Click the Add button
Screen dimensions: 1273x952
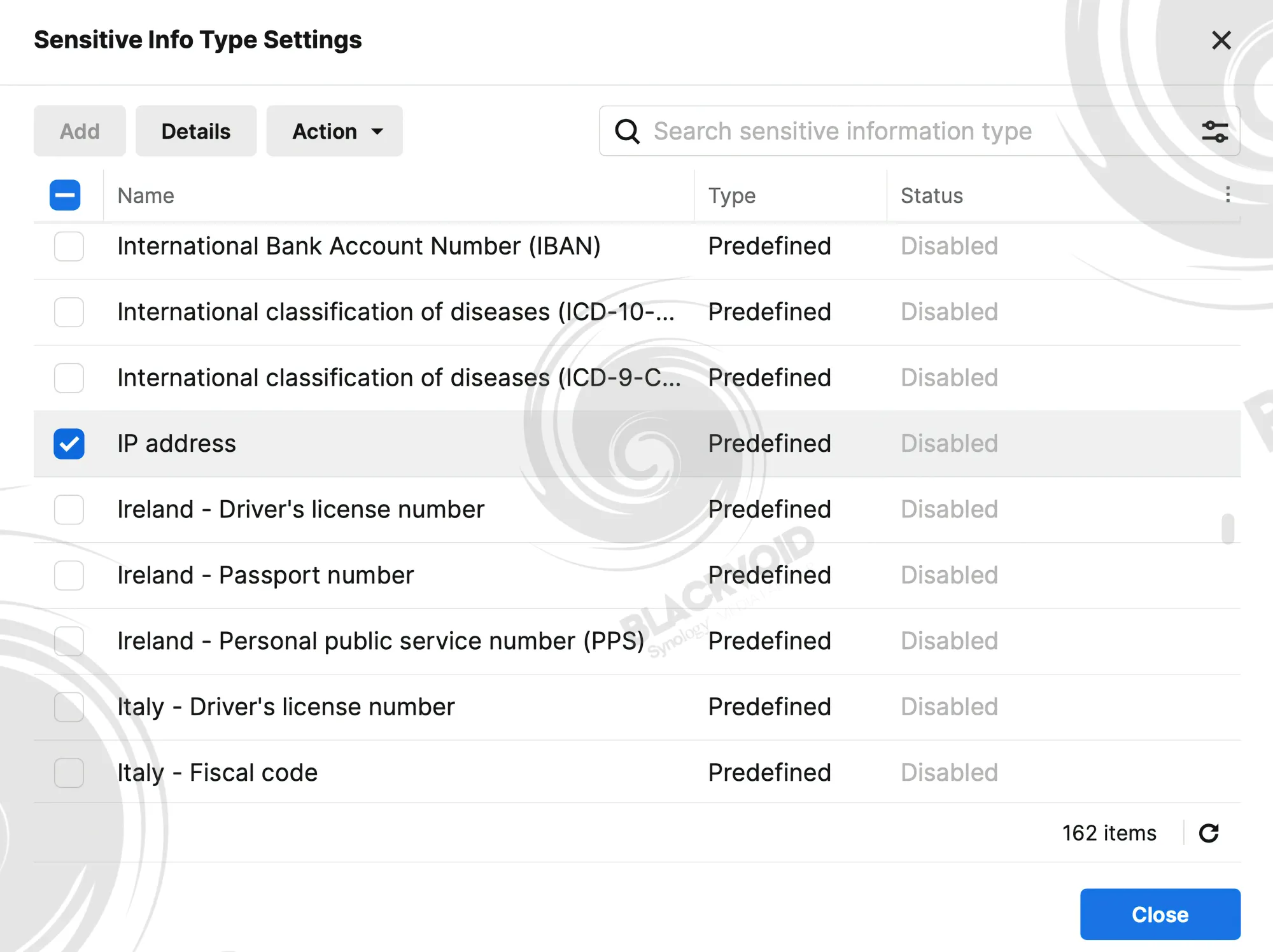pos(80,131)
